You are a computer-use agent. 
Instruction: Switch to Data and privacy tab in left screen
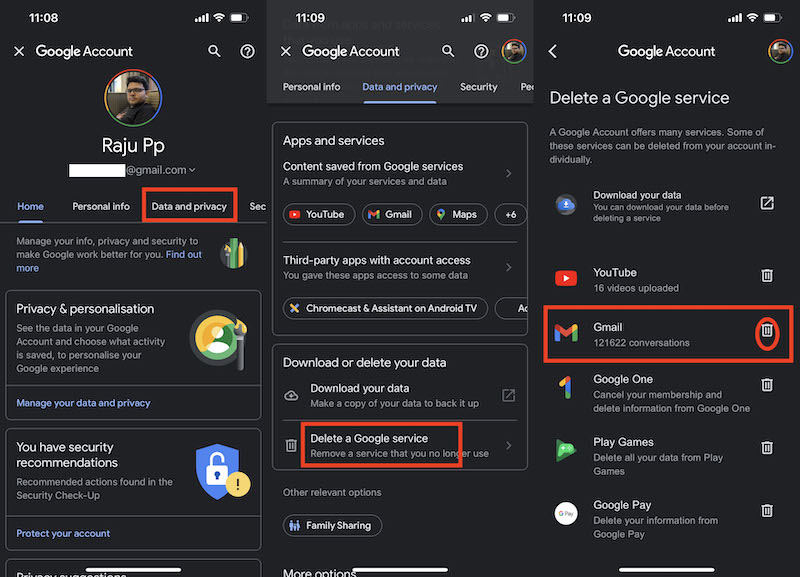pyautogui.click(x=189, y=207)
